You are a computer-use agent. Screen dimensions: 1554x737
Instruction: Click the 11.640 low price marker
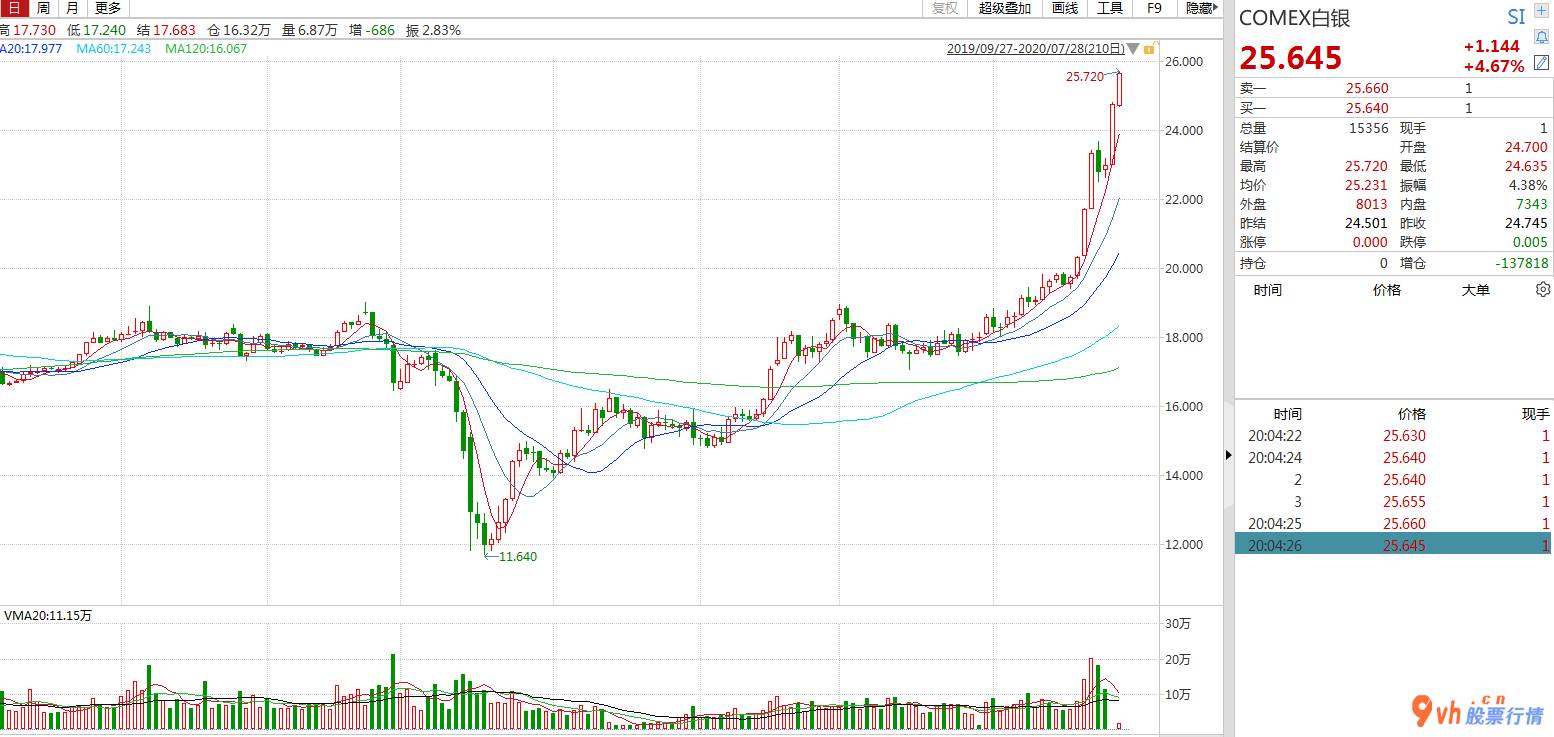tap(518, 556)
